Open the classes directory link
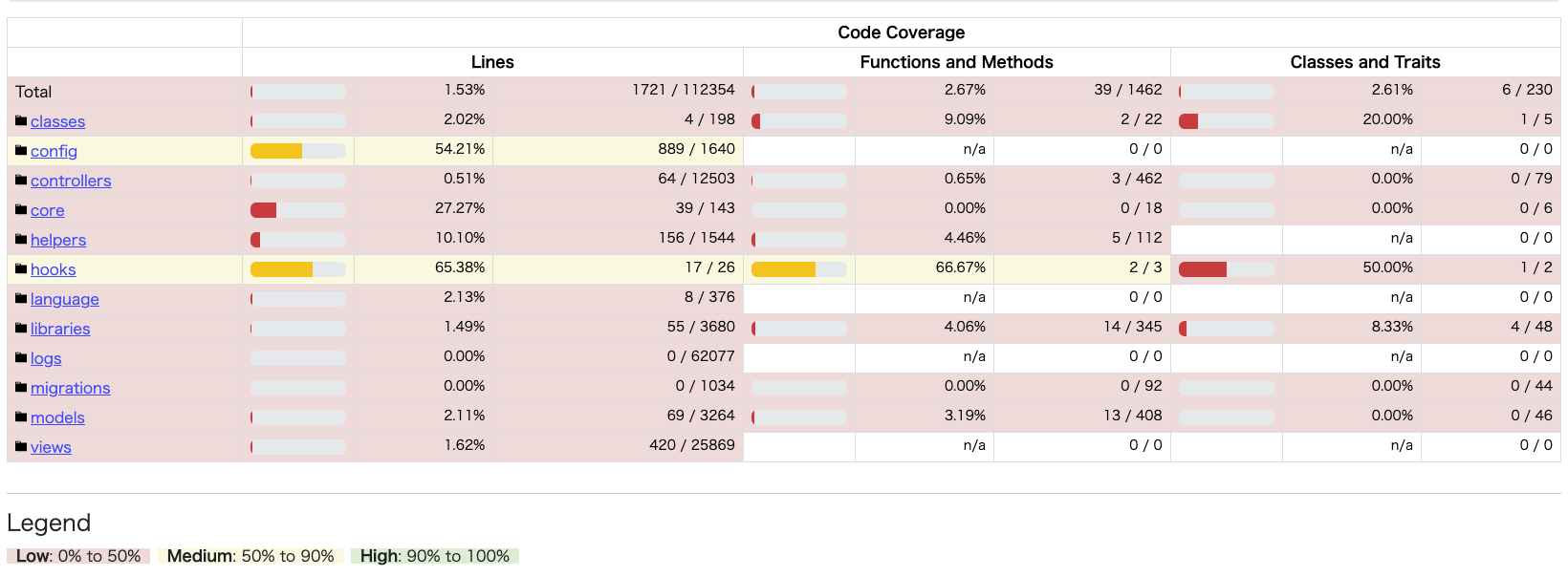The width and height of the screenshot is (1568, 577). (x=57, y=121)
